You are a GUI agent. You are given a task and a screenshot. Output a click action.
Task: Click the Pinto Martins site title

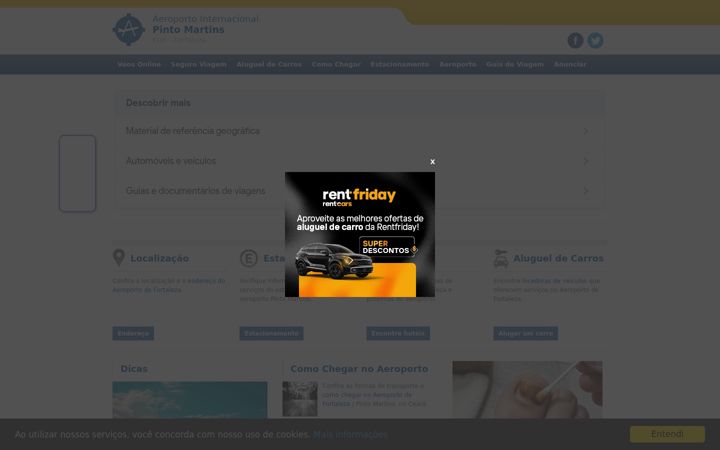pyautogui.click(x=188, y=30)
